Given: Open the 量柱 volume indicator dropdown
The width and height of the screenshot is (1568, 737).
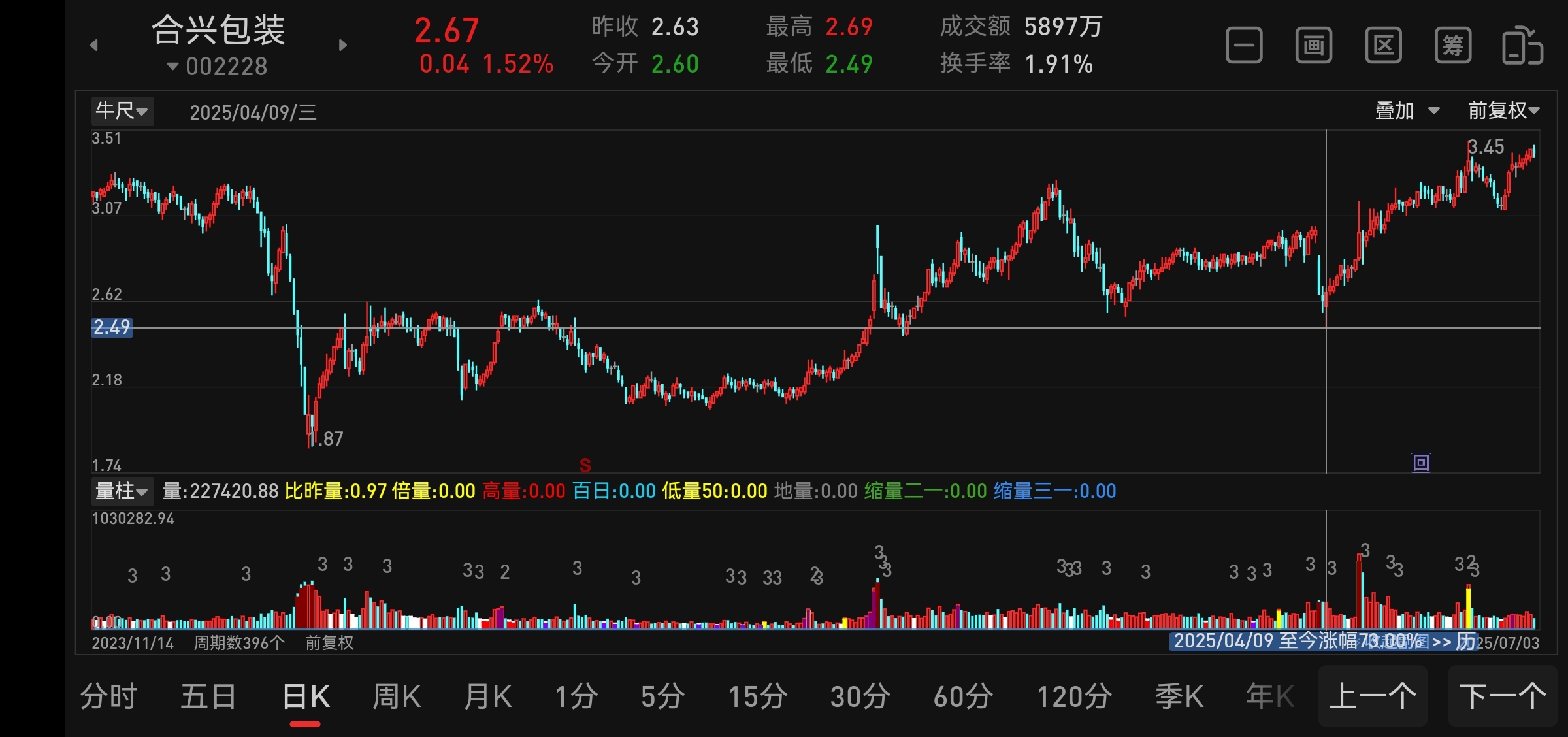Looking at the screenshot, I should pyautogui.click(x=122, y=491).
